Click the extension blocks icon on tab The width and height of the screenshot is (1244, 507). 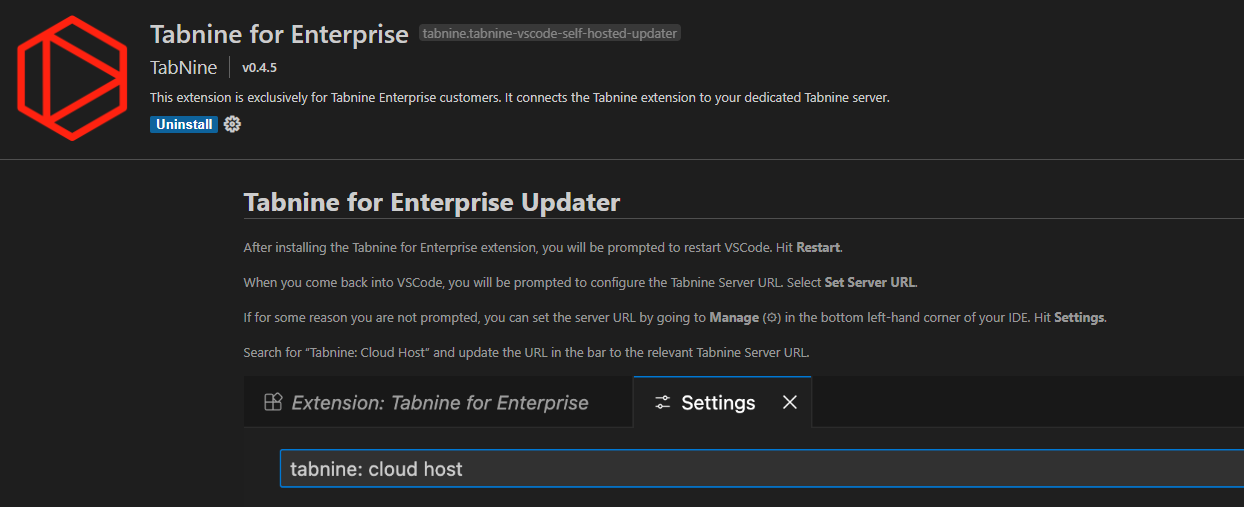pyautogui.click(x=273, y=403)
